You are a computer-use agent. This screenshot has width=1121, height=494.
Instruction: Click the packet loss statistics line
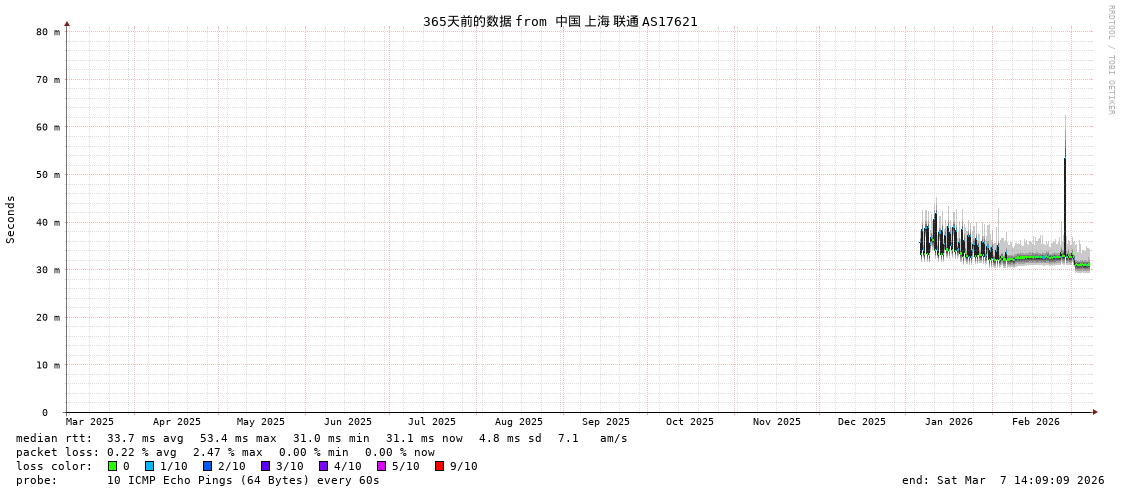point(225,452)
